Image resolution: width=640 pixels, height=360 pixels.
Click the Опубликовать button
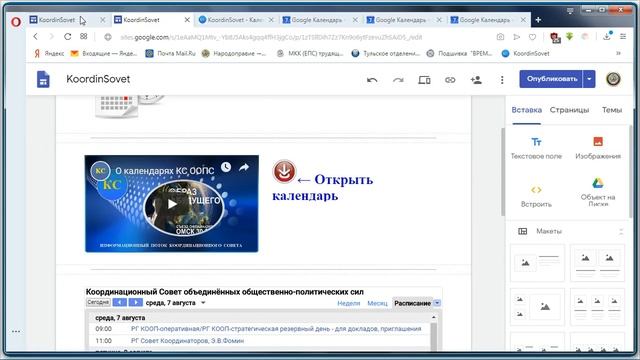pos(552,79)
